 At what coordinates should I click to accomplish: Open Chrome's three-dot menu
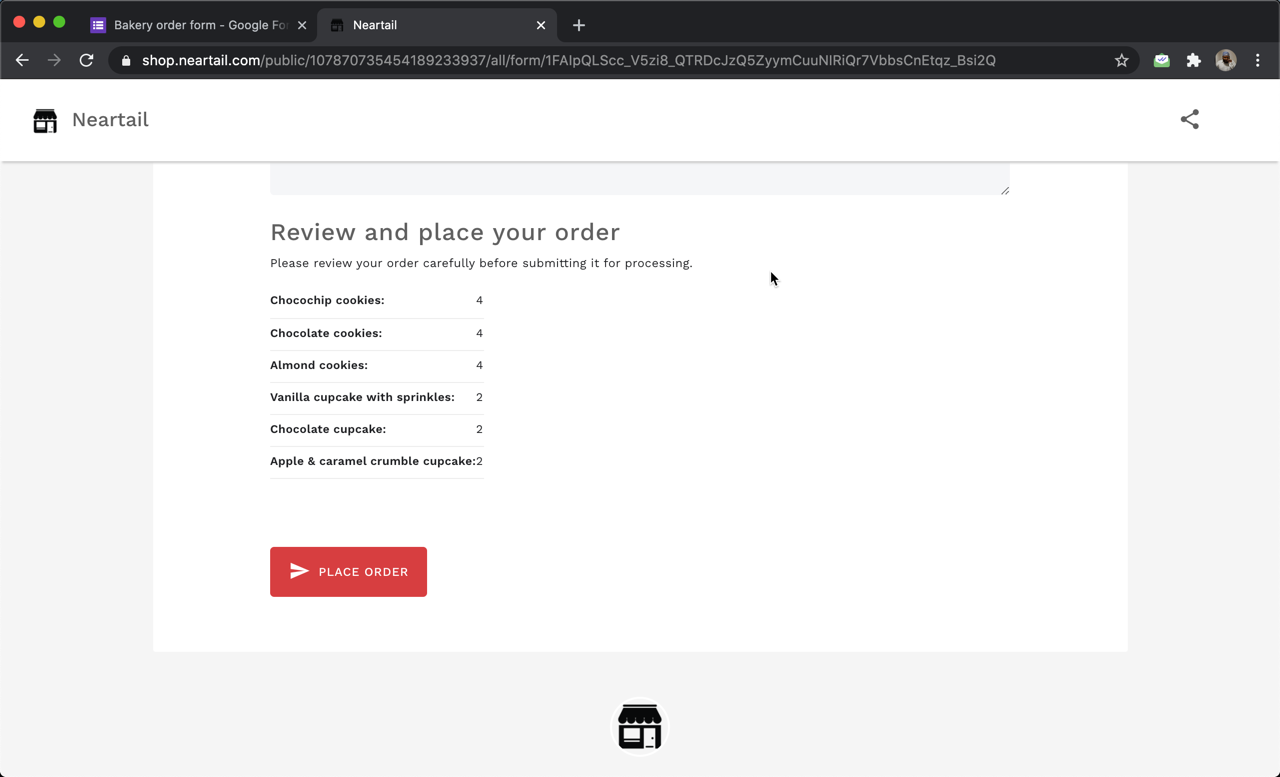coord(1258,60)
